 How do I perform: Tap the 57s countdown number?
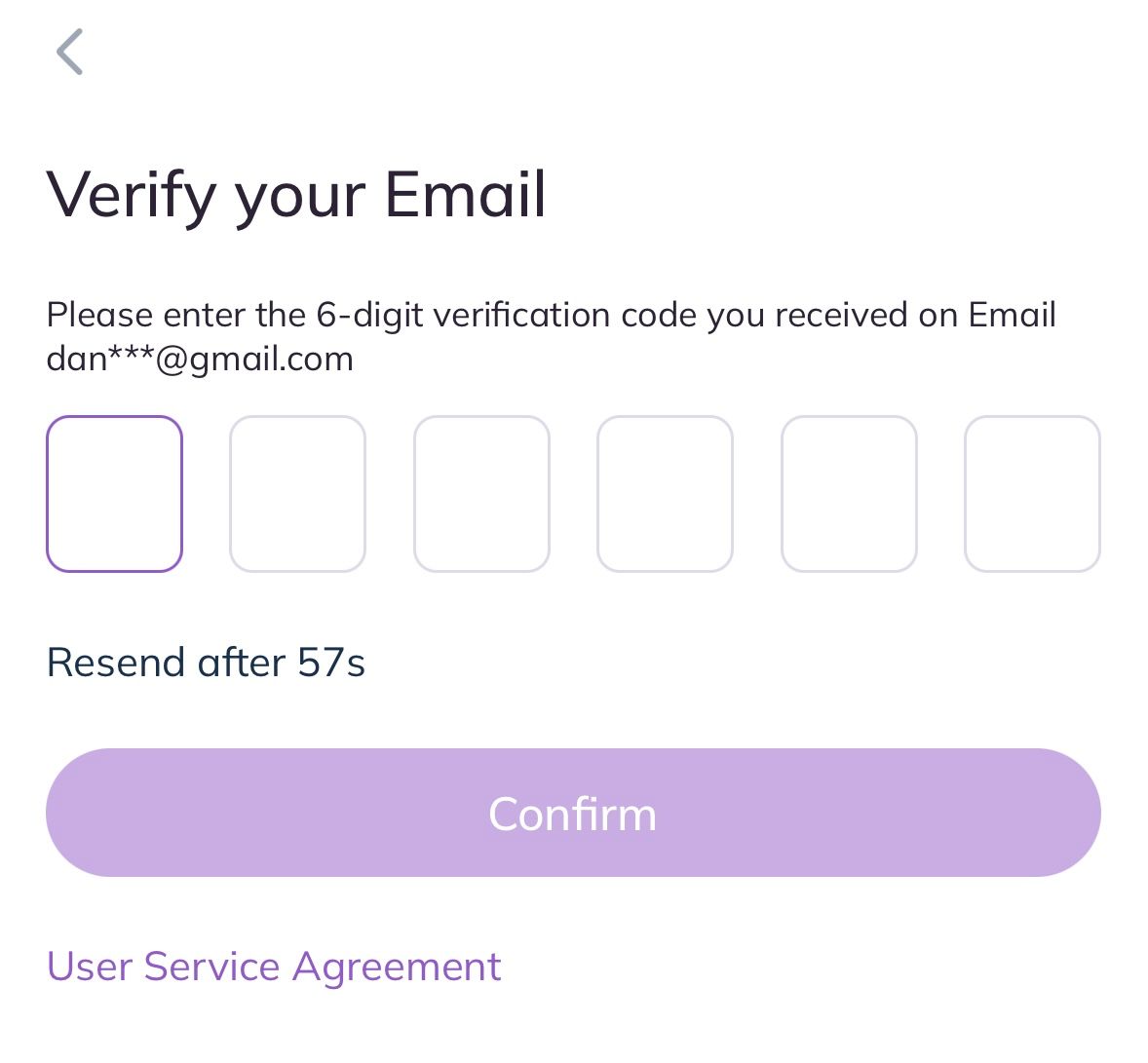(330, 663)
